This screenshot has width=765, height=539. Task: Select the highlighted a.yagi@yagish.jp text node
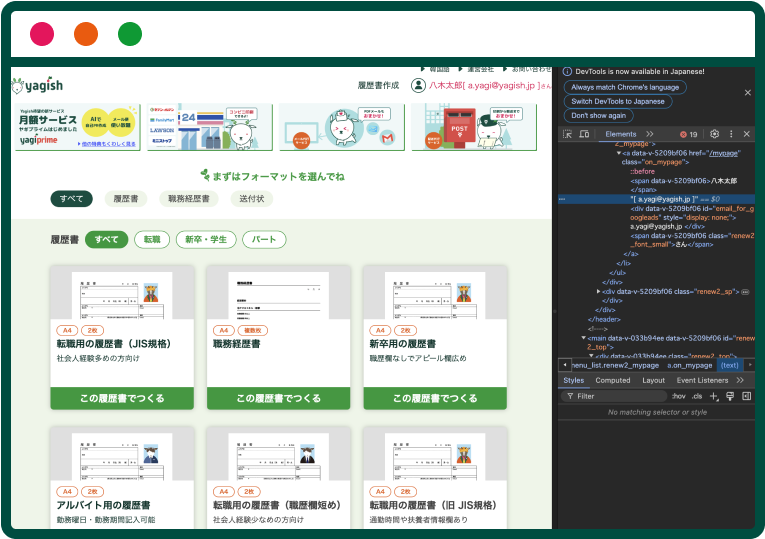click(x=657, y=199)
